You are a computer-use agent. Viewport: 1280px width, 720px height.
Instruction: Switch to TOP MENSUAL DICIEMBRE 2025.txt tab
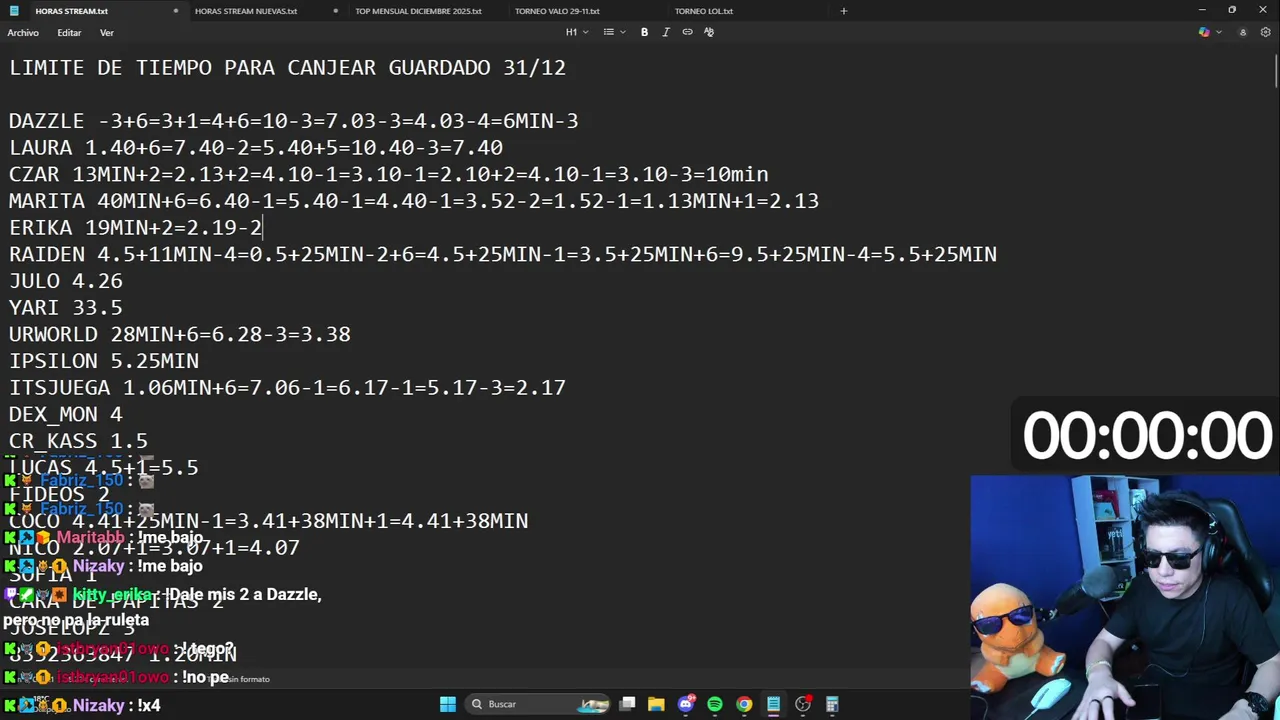(x=418, y=11)
